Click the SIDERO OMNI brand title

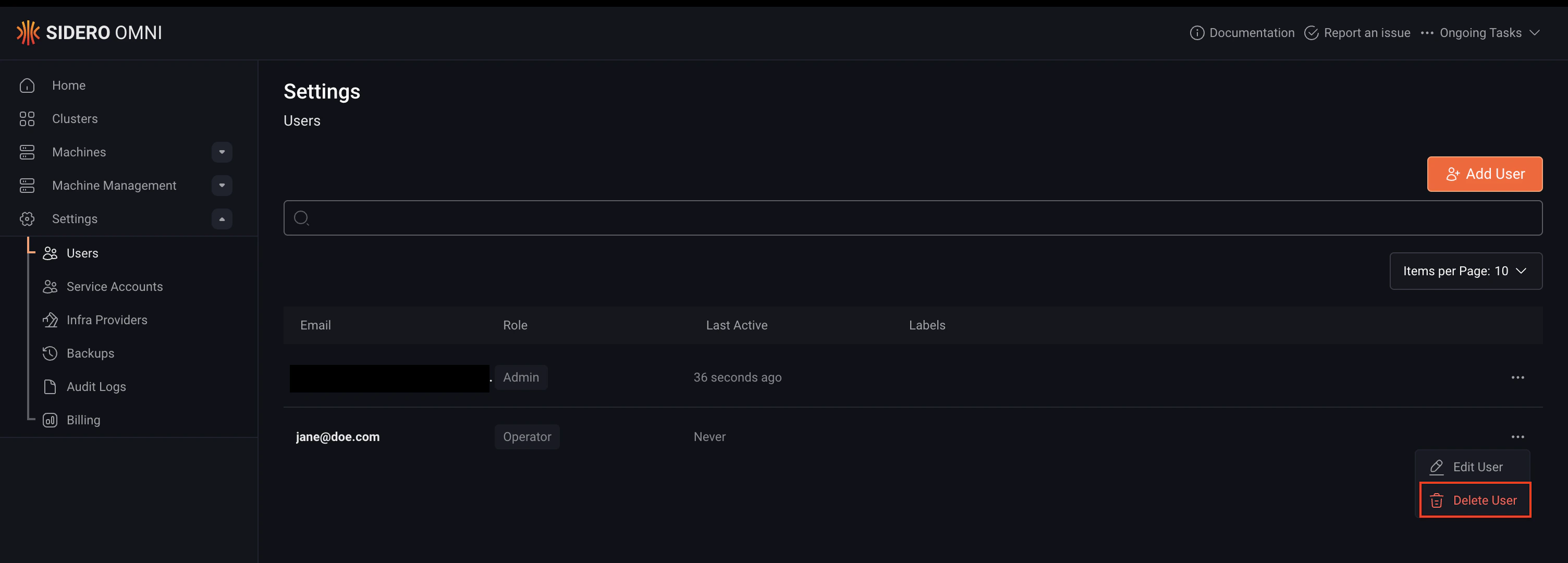click(104, 33)
